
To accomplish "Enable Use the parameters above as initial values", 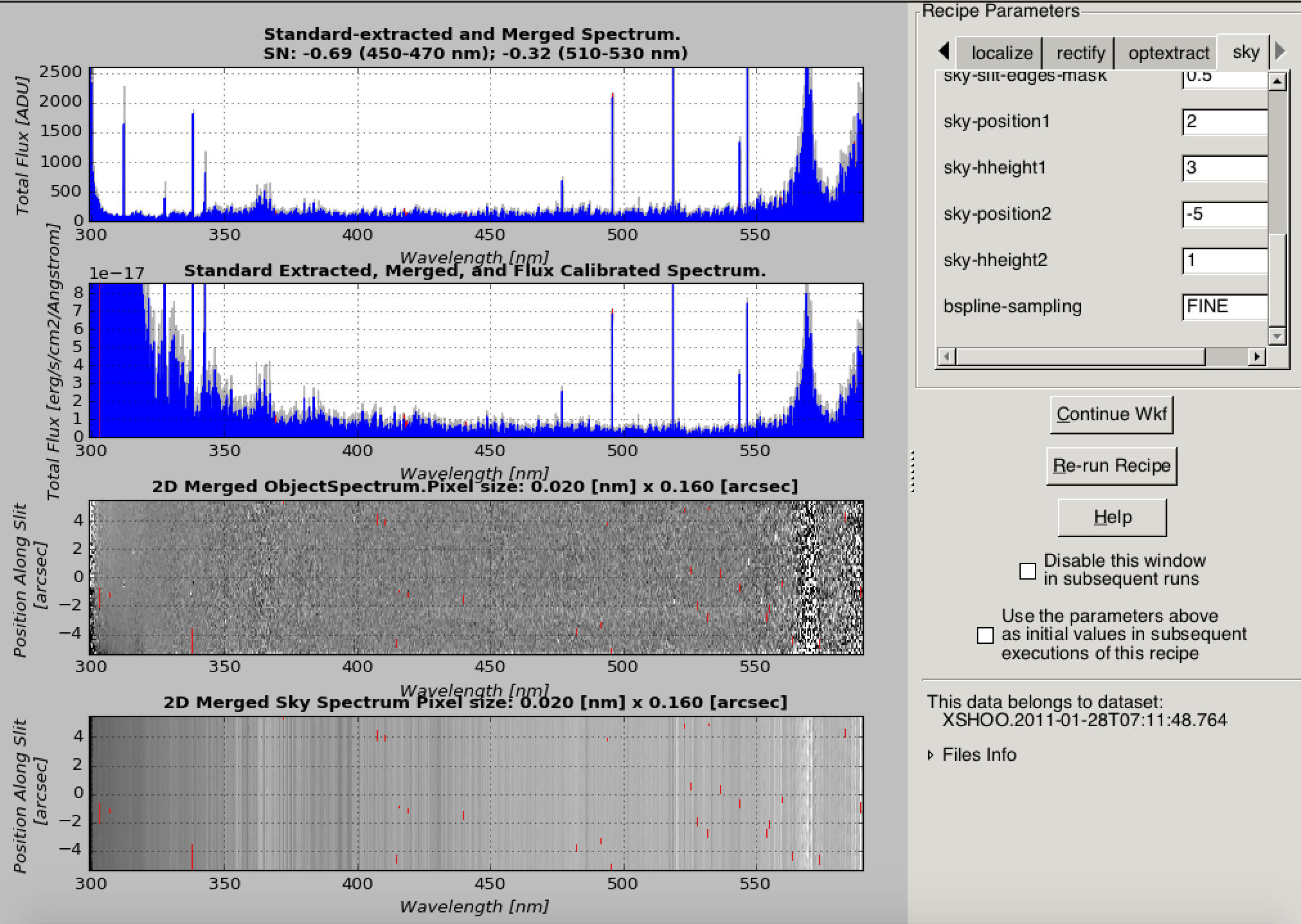I will tap(985, 635).
